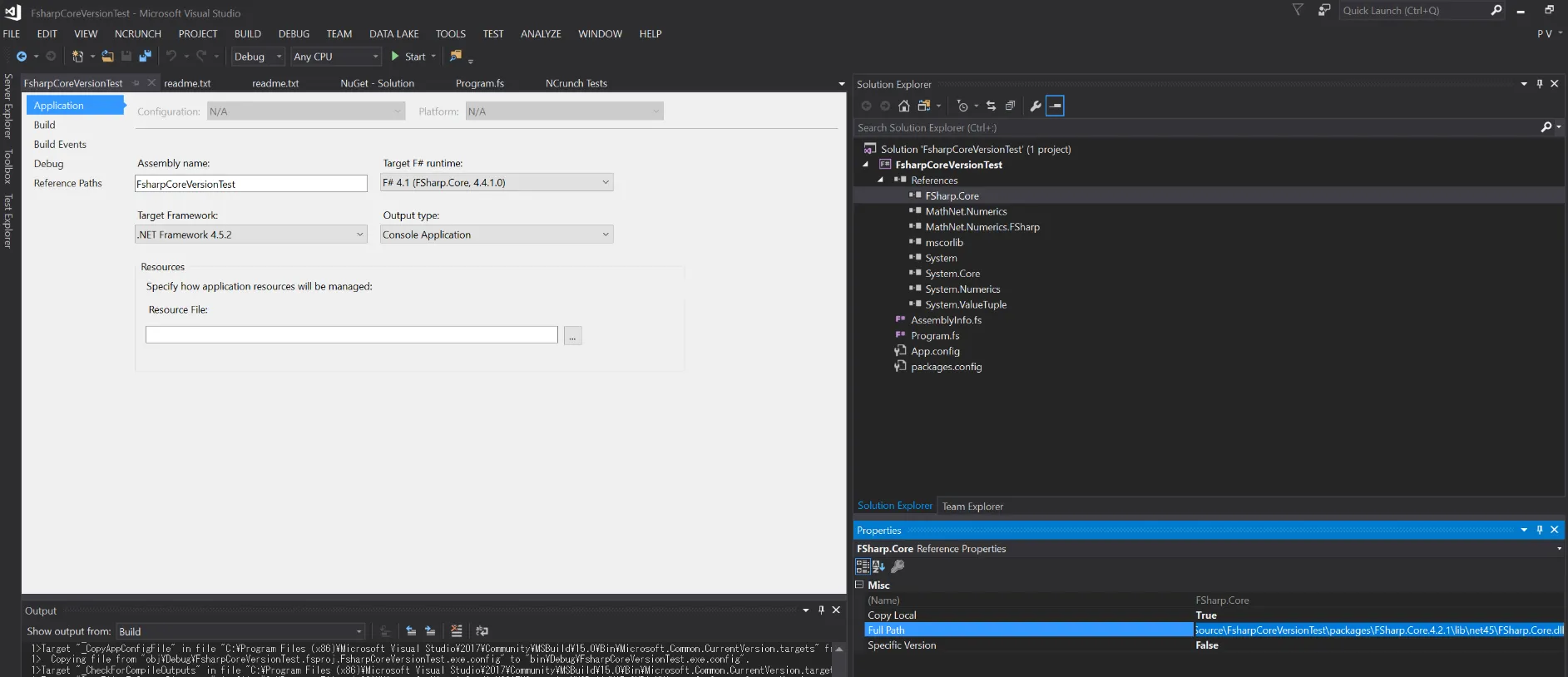The height and width of the screenshot is (677, 1568).
Task: Open the NCRUNCH menu
Action: pos(138,34)
